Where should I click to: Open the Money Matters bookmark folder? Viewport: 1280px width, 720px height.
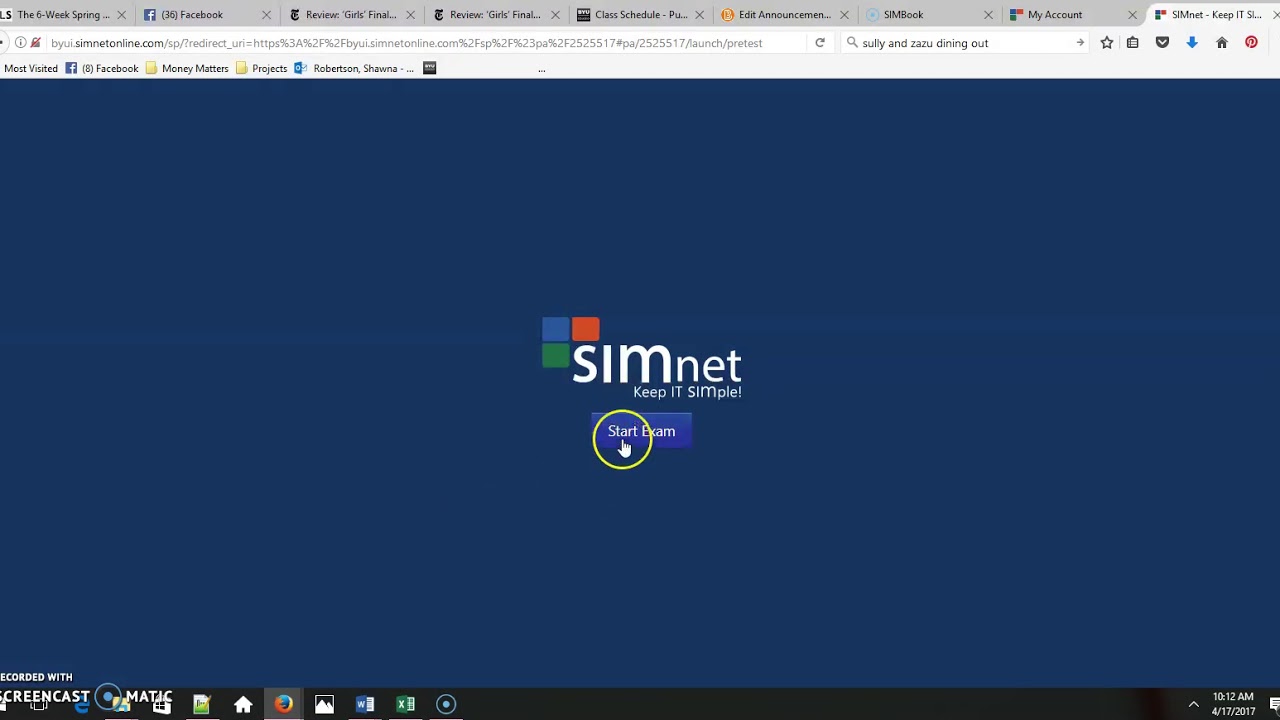tap(187, 68)
